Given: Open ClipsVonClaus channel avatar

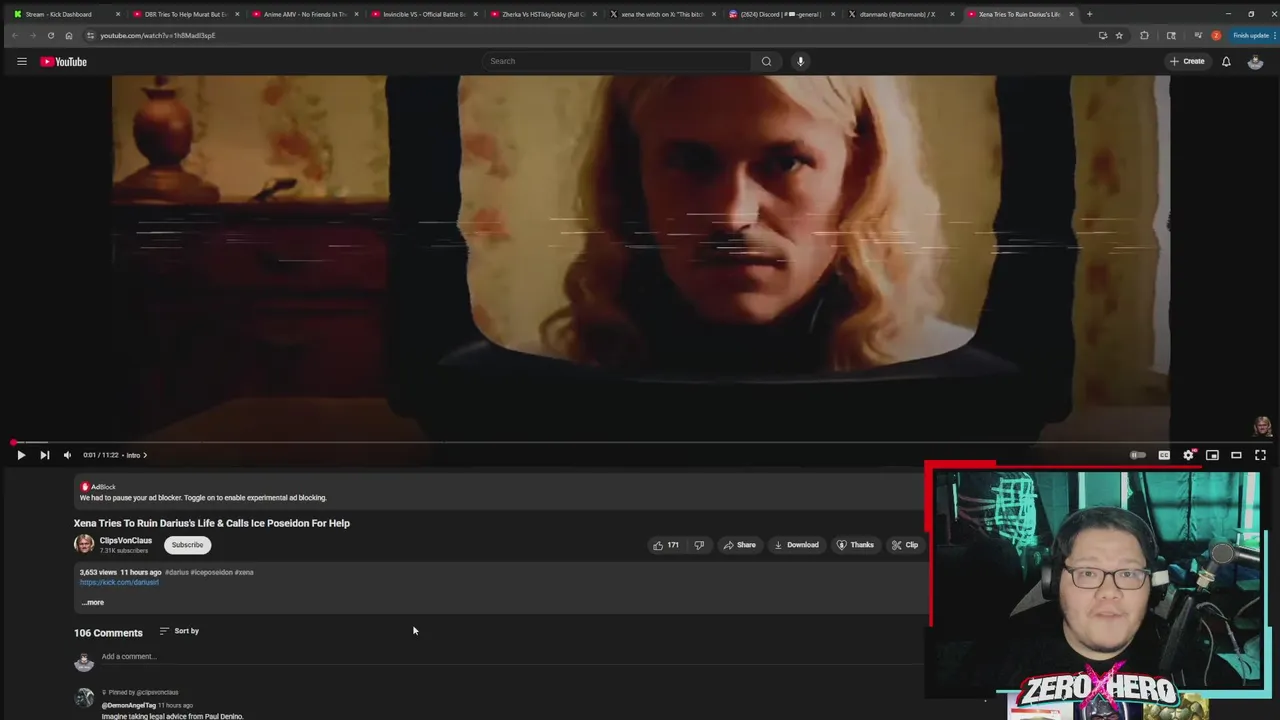Looking at the screenshot, I should (x=84, y=544).
